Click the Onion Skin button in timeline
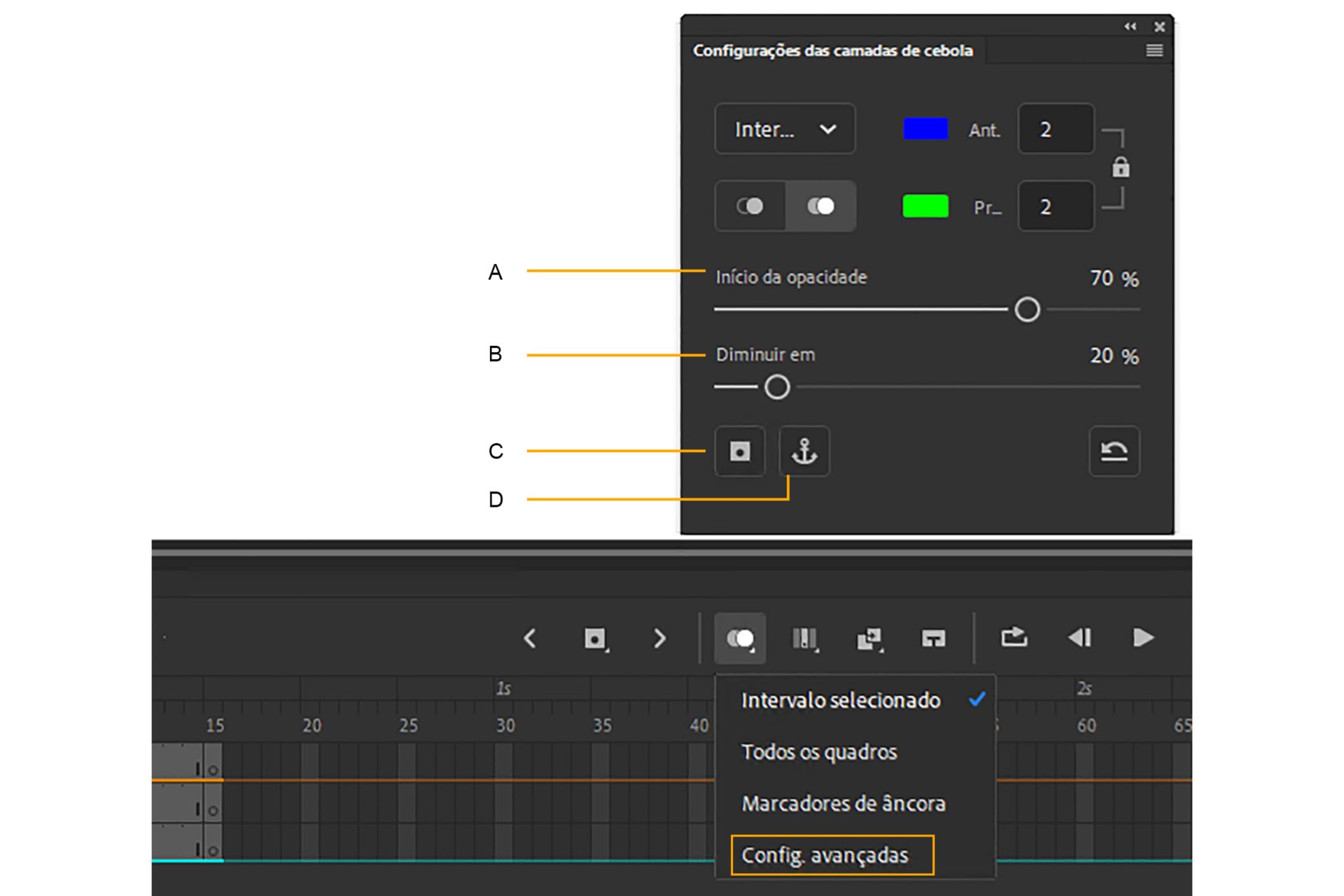The height and width of the screenshot is (896, 1344). point(740,638)
